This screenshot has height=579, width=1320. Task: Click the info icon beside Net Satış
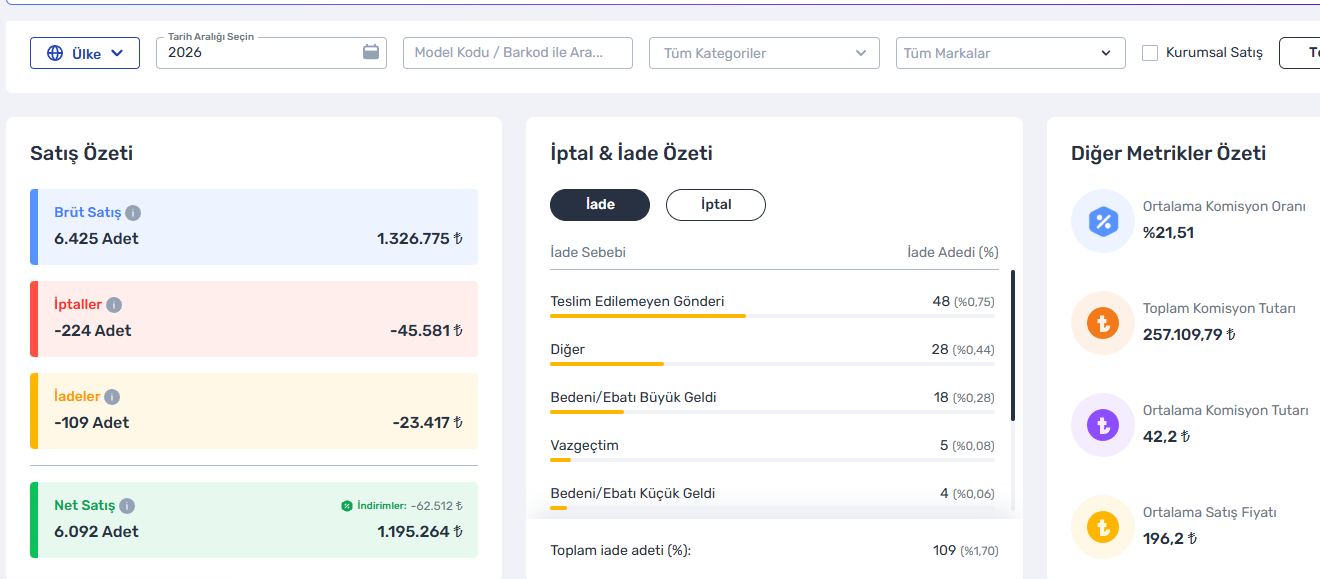(x=127, y=506)
